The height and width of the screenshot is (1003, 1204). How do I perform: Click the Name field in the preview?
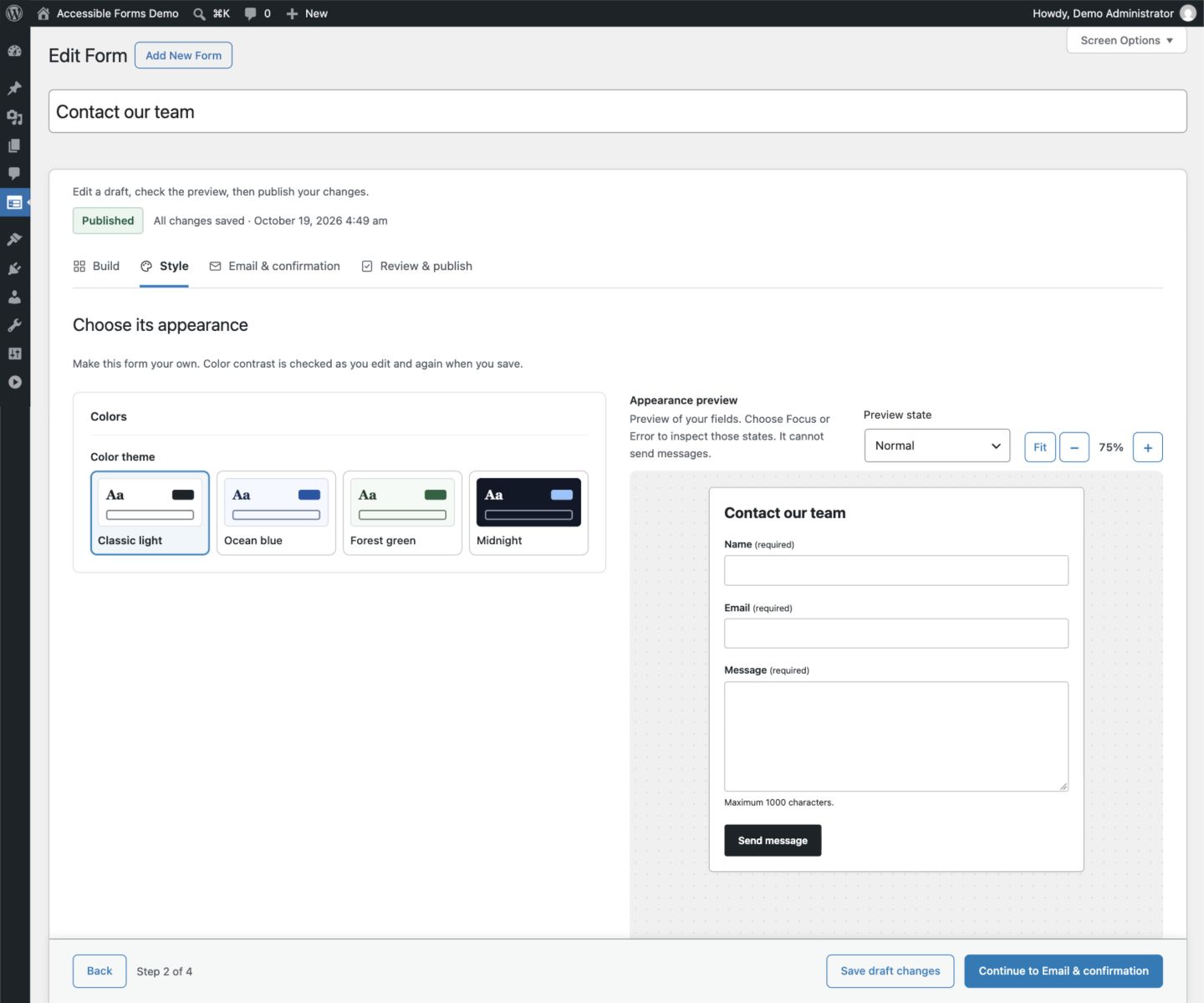(896, 570)
